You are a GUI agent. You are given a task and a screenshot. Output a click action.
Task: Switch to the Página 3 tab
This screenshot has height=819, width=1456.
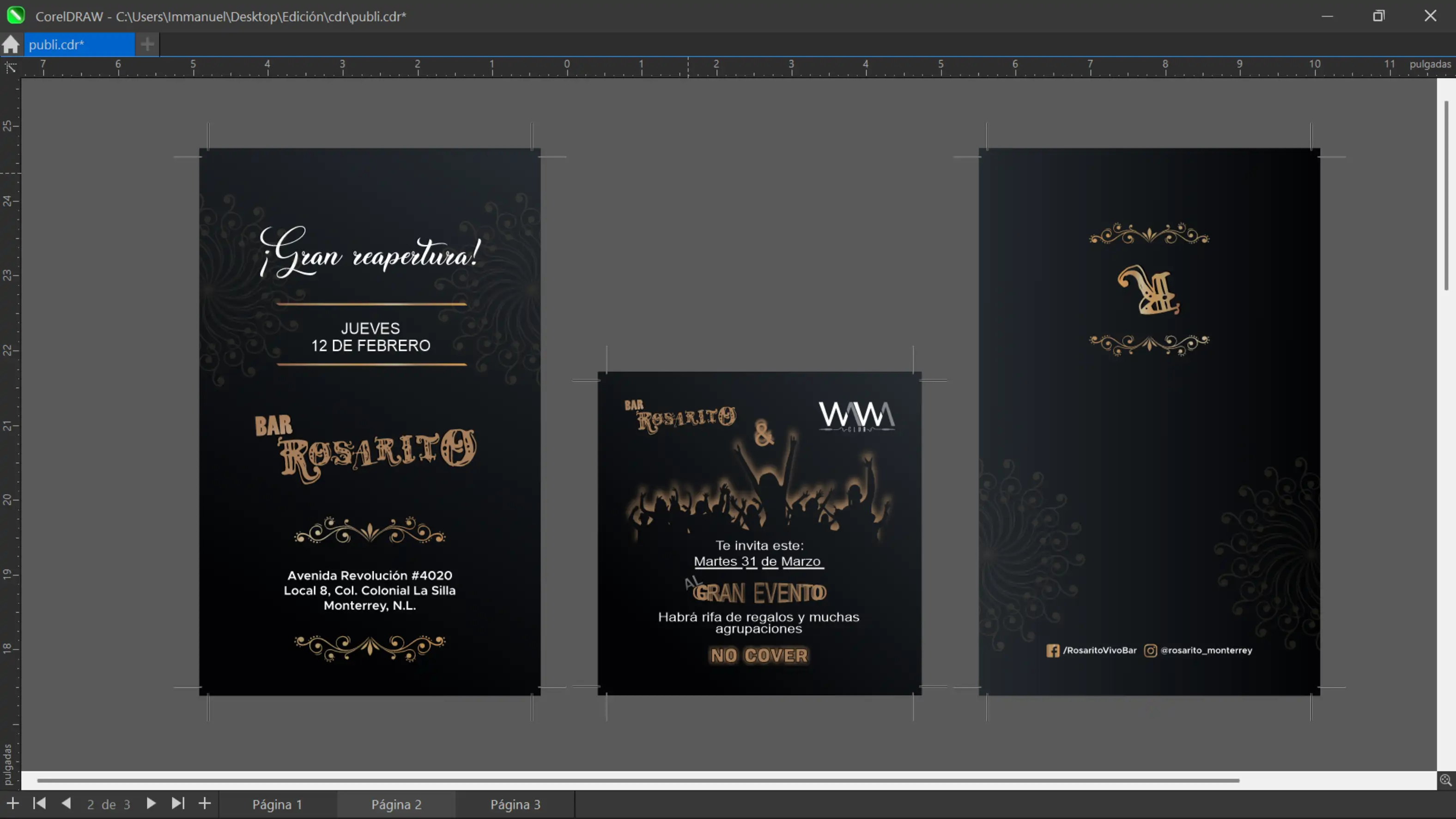pyautogui.click(x=515, y=804)
